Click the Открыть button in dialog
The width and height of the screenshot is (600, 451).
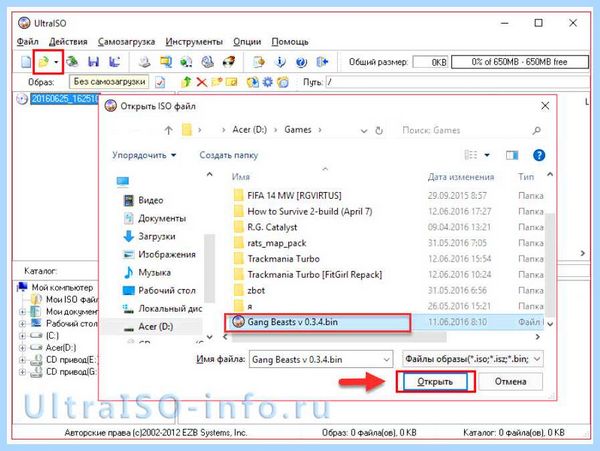435,382
